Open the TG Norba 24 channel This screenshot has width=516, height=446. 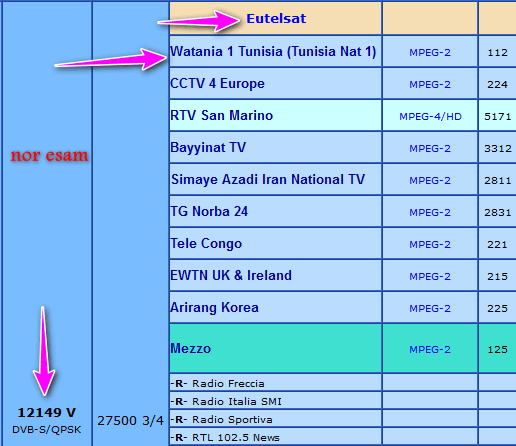[x=209, y=211]
